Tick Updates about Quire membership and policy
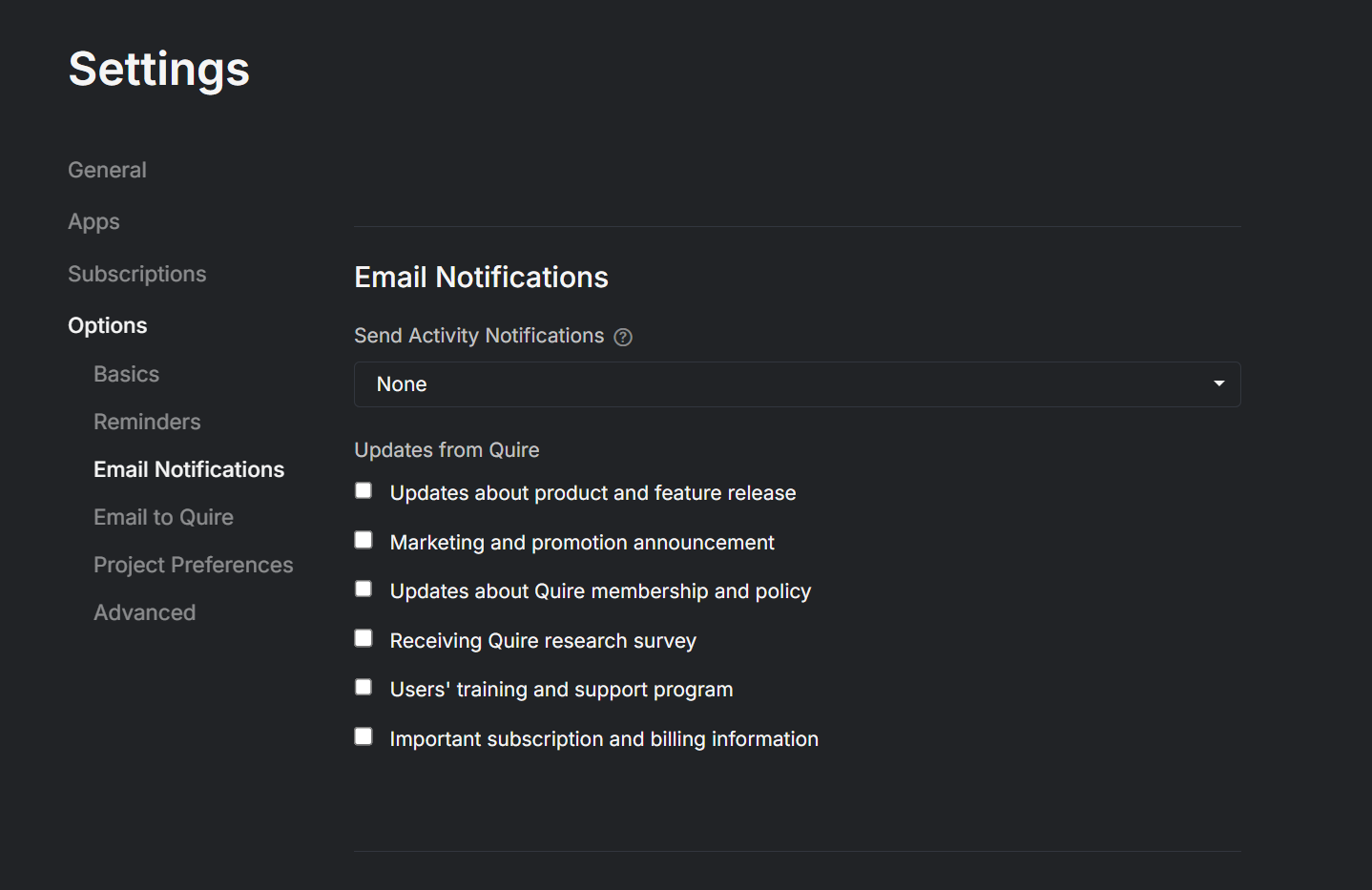Image resolution: width=1372 pixels, height=890 pixels. point(364,589)
